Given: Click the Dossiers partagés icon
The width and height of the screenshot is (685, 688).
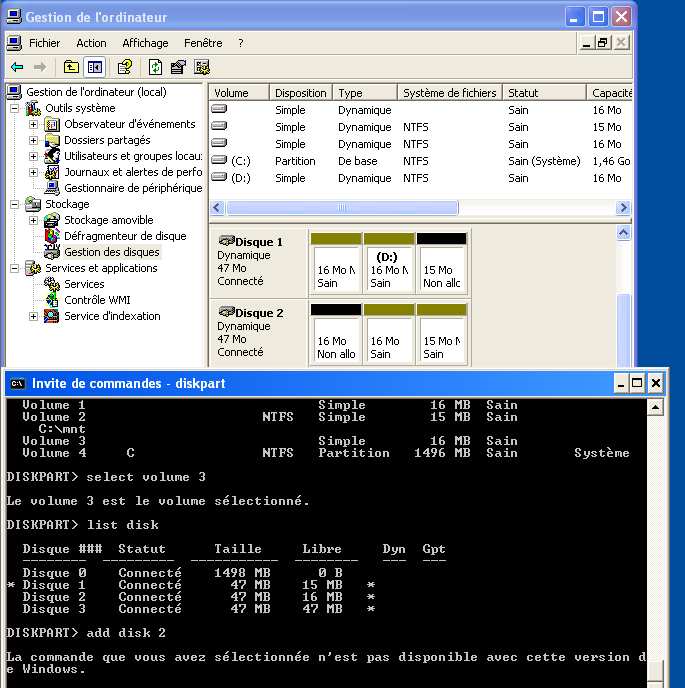Looking at the screenshot, I should tap(52, 140).
